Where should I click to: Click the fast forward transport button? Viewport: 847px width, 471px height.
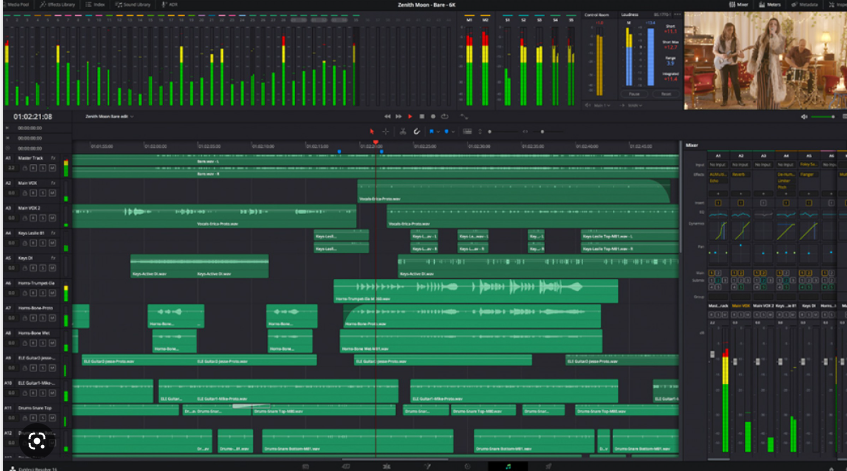pos(399,117)
